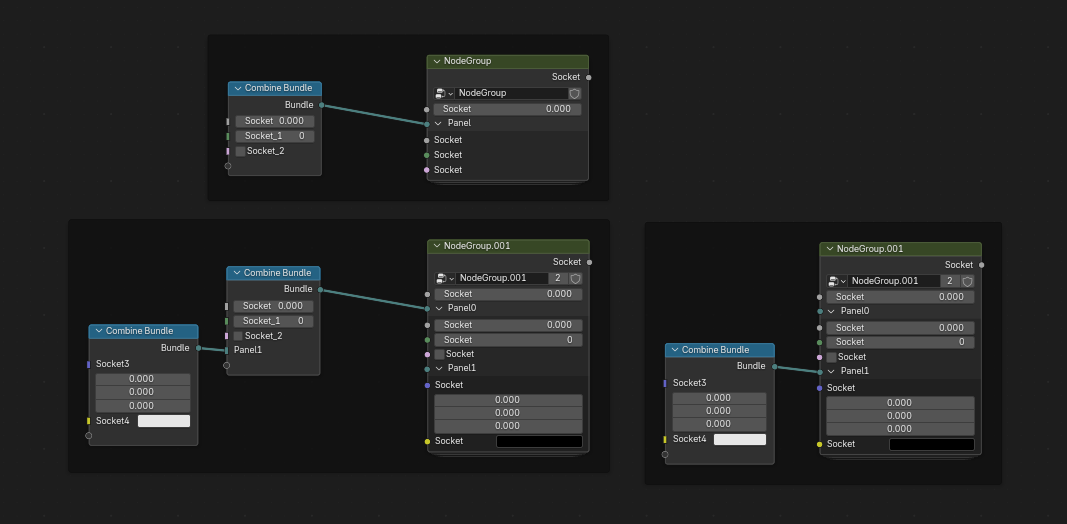The image size is (1067, 524).
Task: Collapse Panel0 in middle NodeGroup.001 node
Action: (x=439, y=308)
